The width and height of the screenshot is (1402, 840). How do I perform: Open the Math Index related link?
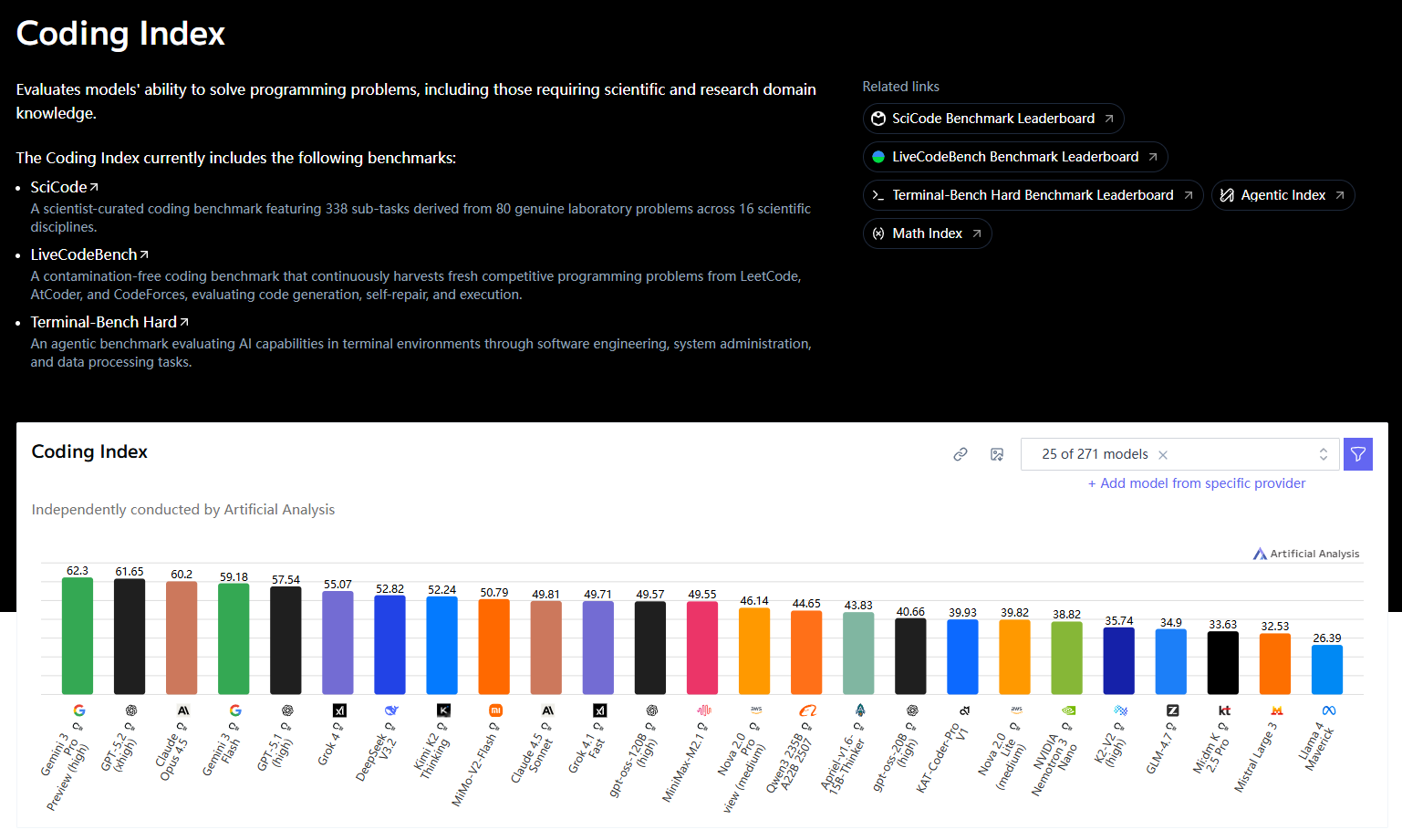click(x=927, y=233)
